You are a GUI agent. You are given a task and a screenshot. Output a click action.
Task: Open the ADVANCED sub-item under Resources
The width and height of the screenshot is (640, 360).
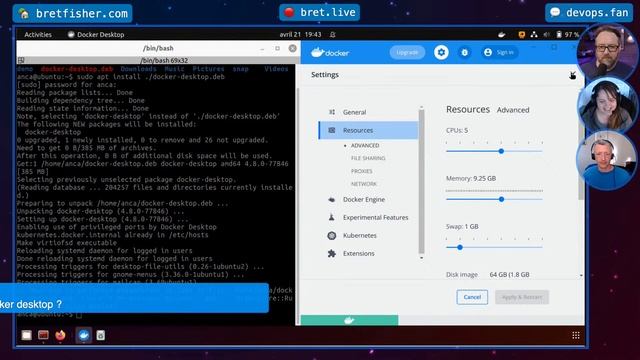[365, 145]
